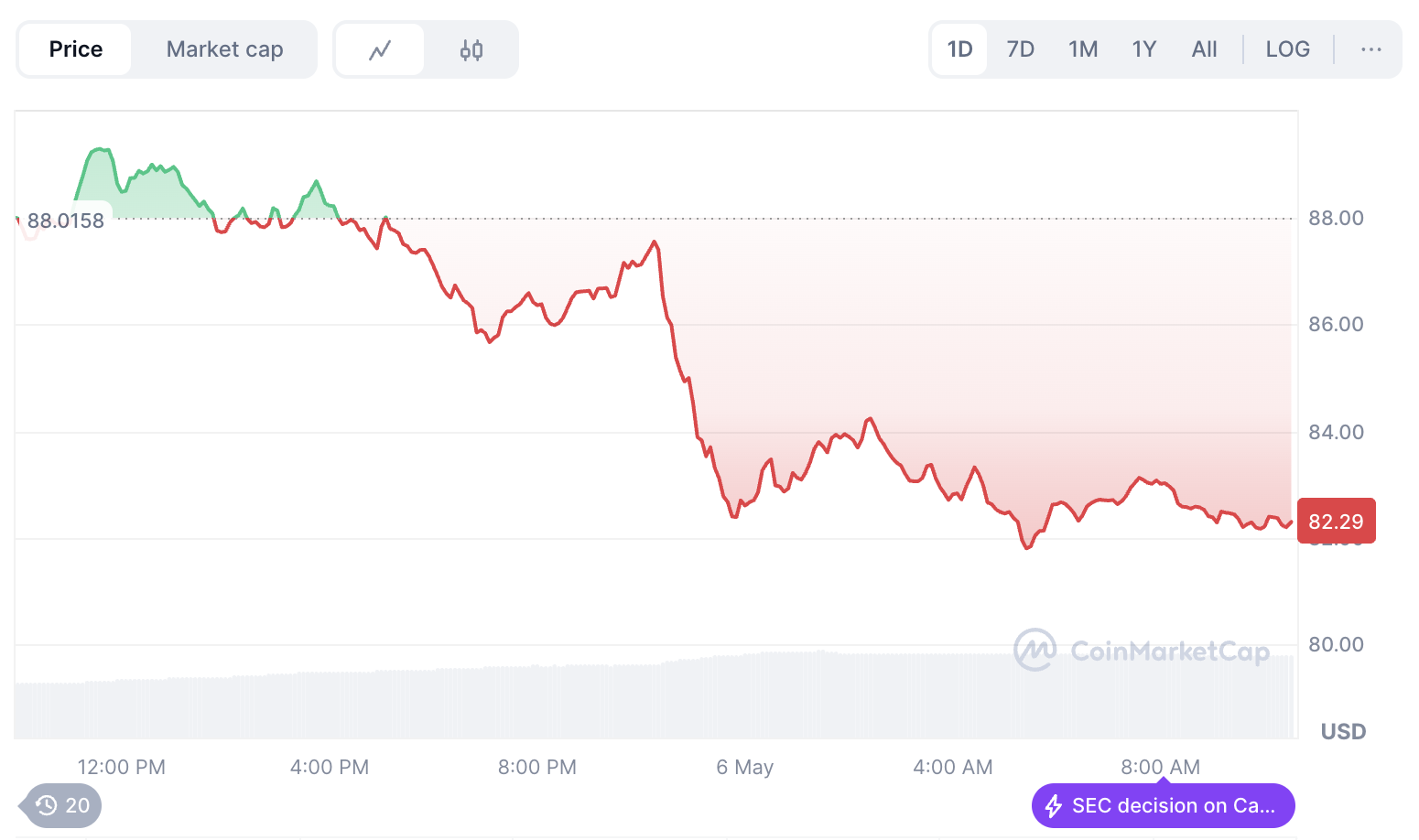Switch to the candlestick chart icon
The height and width of the screenshot is (840, 1419).
(x=471, y=49)
